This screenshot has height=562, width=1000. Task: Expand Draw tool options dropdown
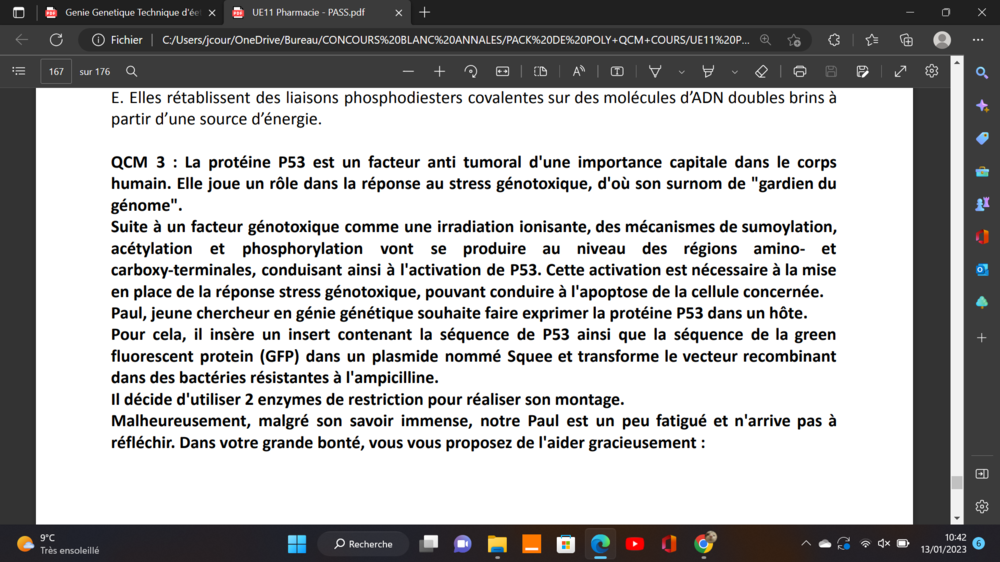click(x=681, y=72)
